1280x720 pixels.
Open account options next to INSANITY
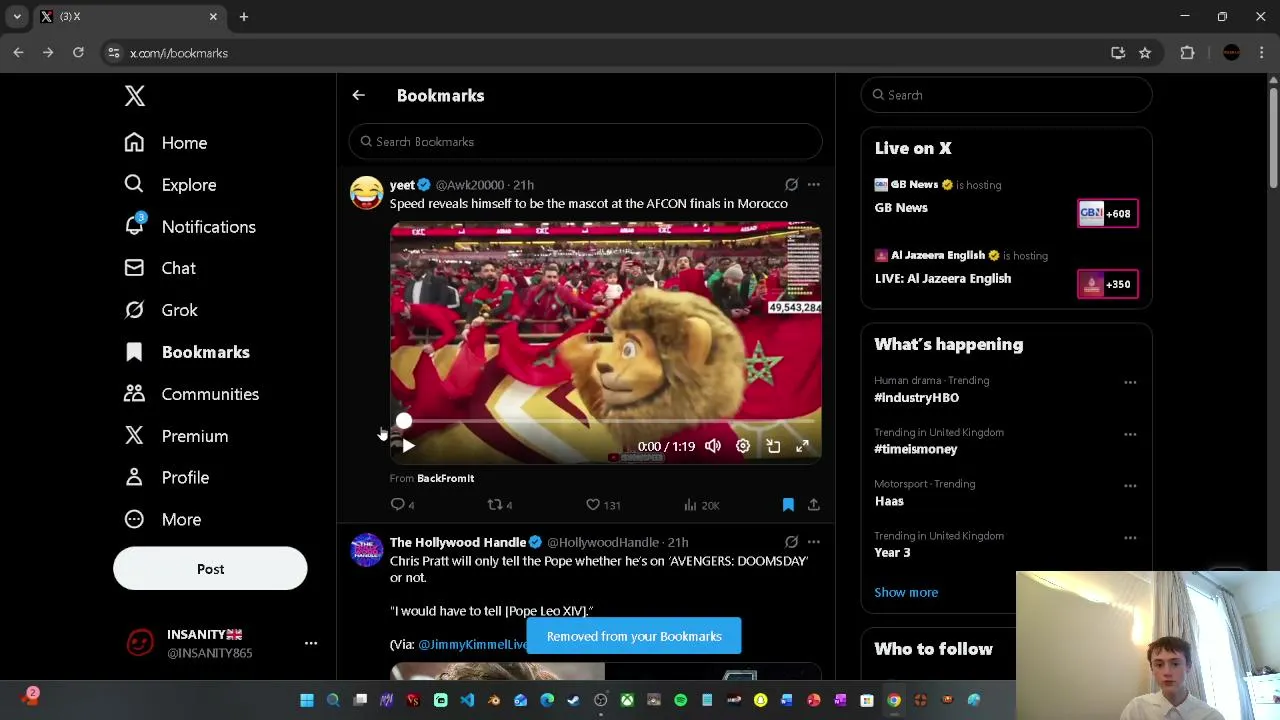click(311, 643)
